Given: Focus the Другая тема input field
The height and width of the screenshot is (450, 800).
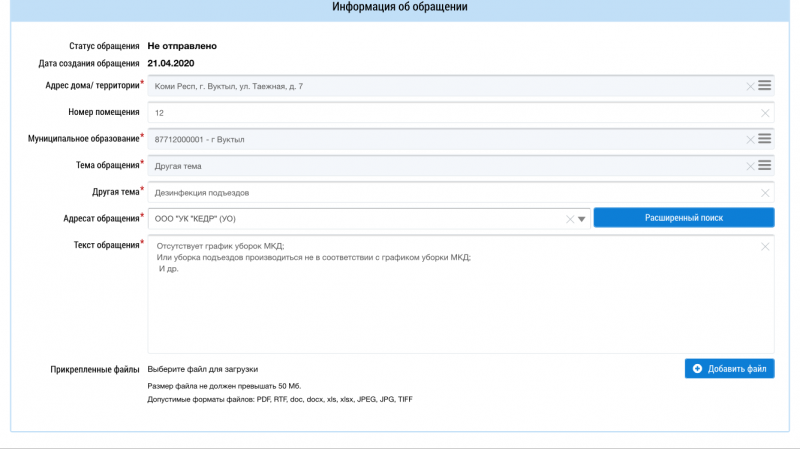Looking at the screenshot, I should pyautogui.click(x=461, y=193).
